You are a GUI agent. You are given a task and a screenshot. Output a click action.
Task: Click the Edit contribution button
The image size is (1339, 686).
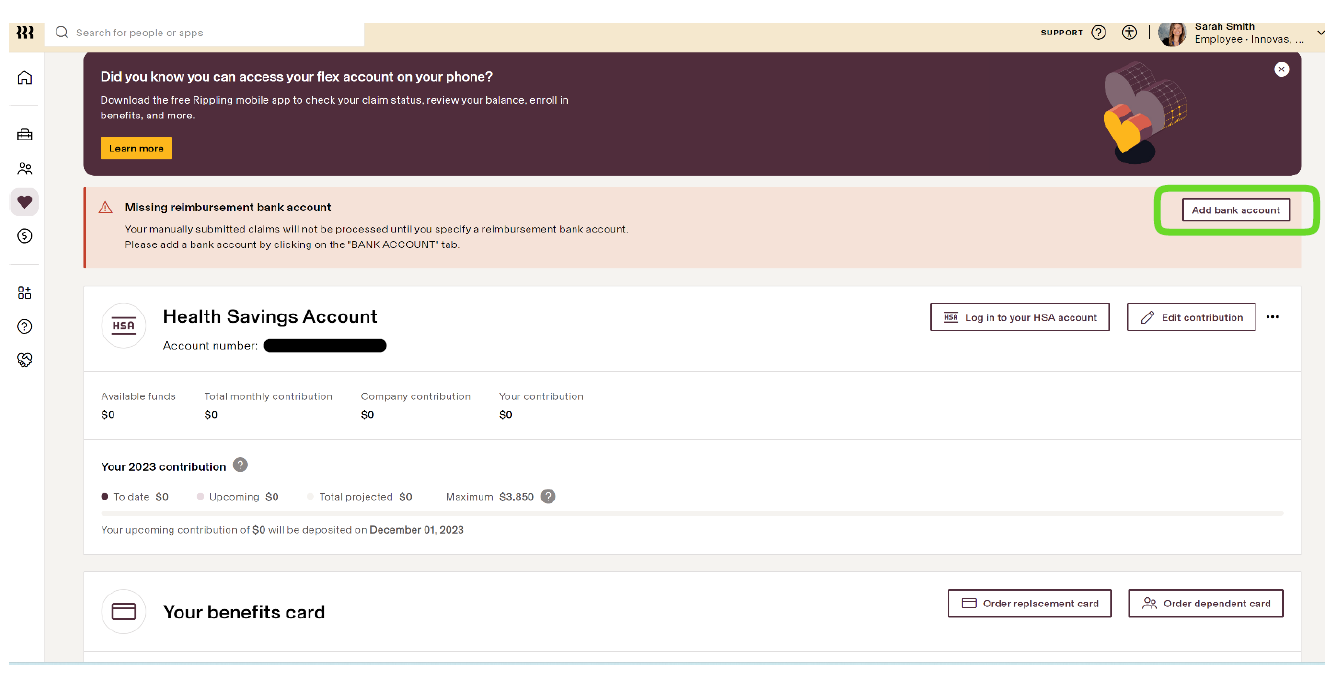tap(1191, 317)
